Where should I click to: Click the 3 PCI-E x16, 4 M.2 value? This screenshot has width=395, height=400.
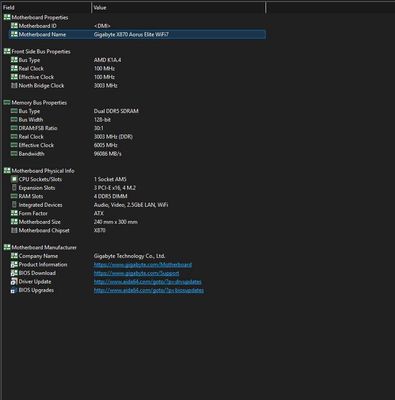115,188
